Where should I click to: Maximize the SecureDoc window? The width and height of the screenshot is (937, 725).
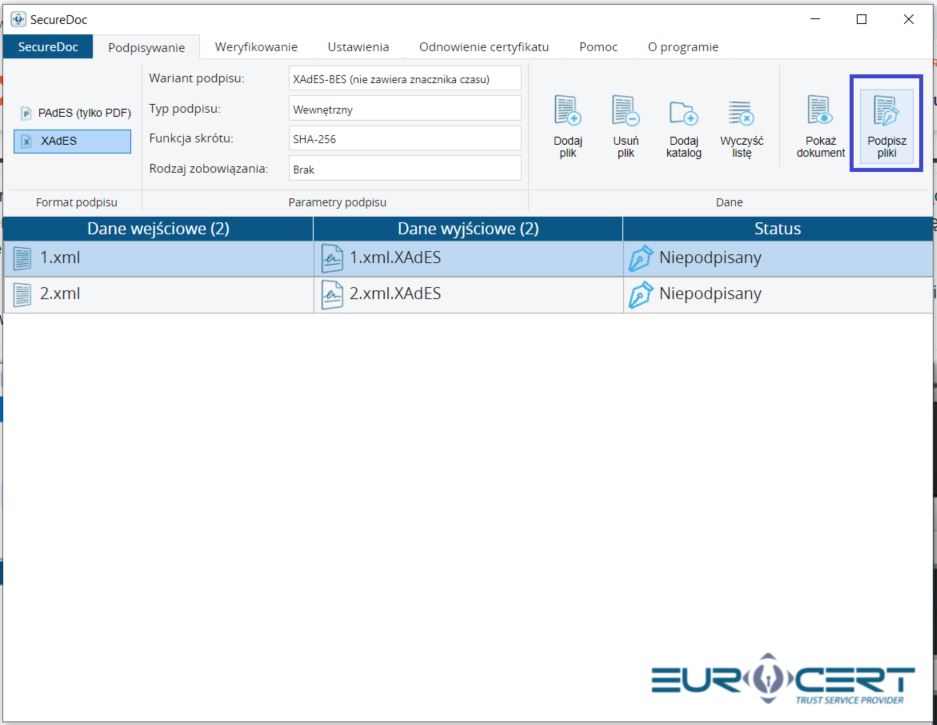(x=862, y=19)
